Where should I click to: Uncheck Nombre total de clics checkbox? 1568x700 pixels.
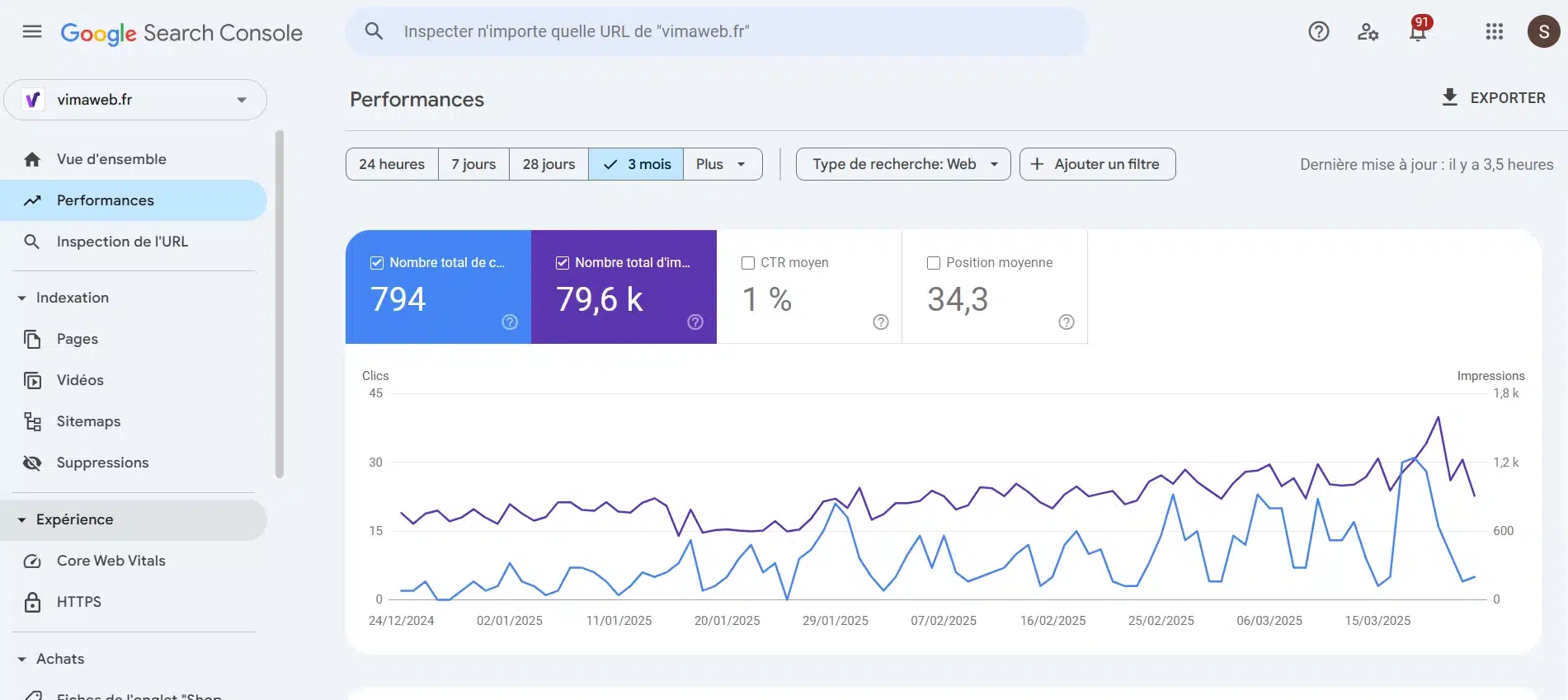(x=377, y=263)
